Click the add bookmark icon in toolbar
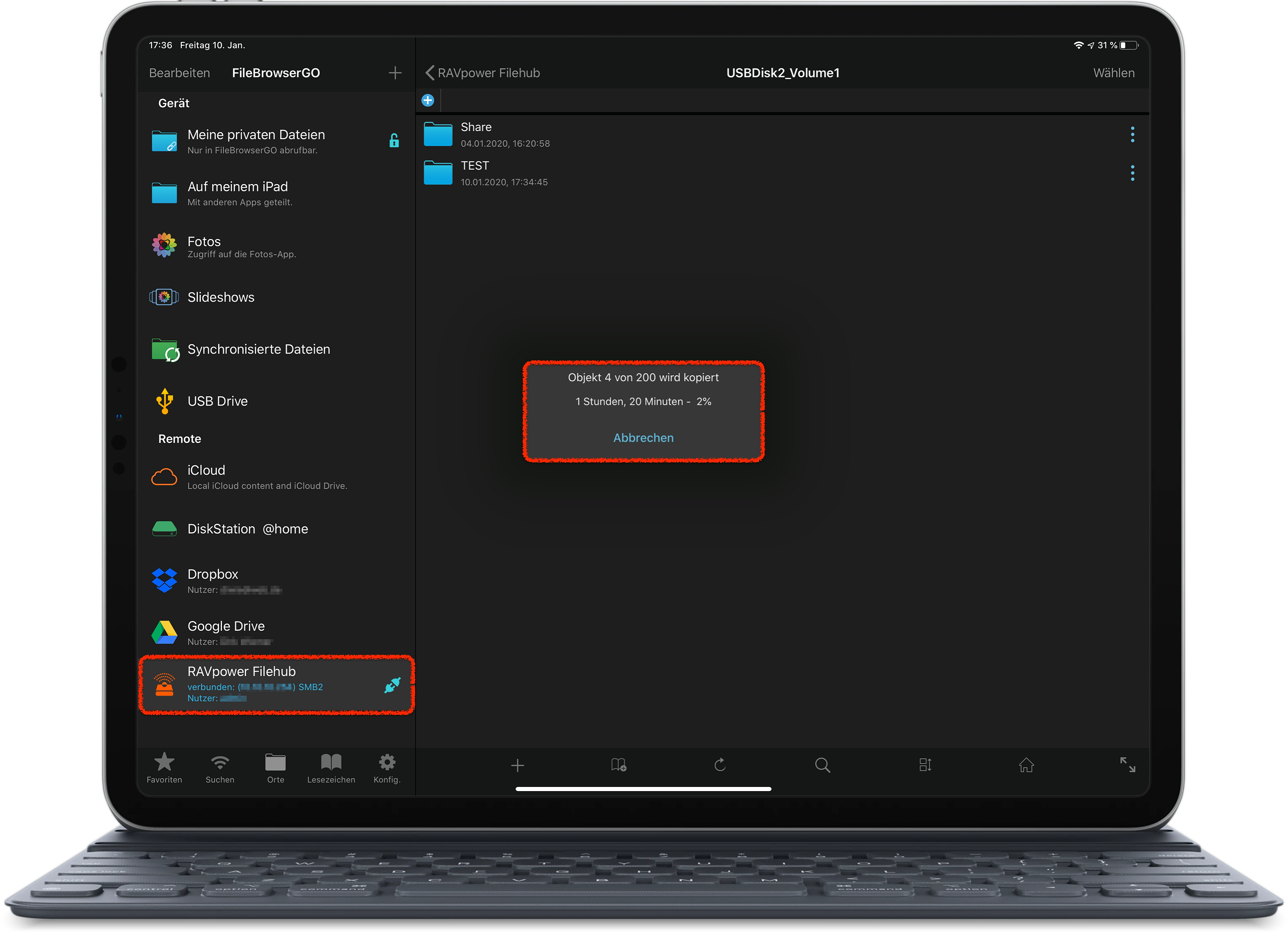Viewport: 1288px width, 932px height. tap(619, 765)
